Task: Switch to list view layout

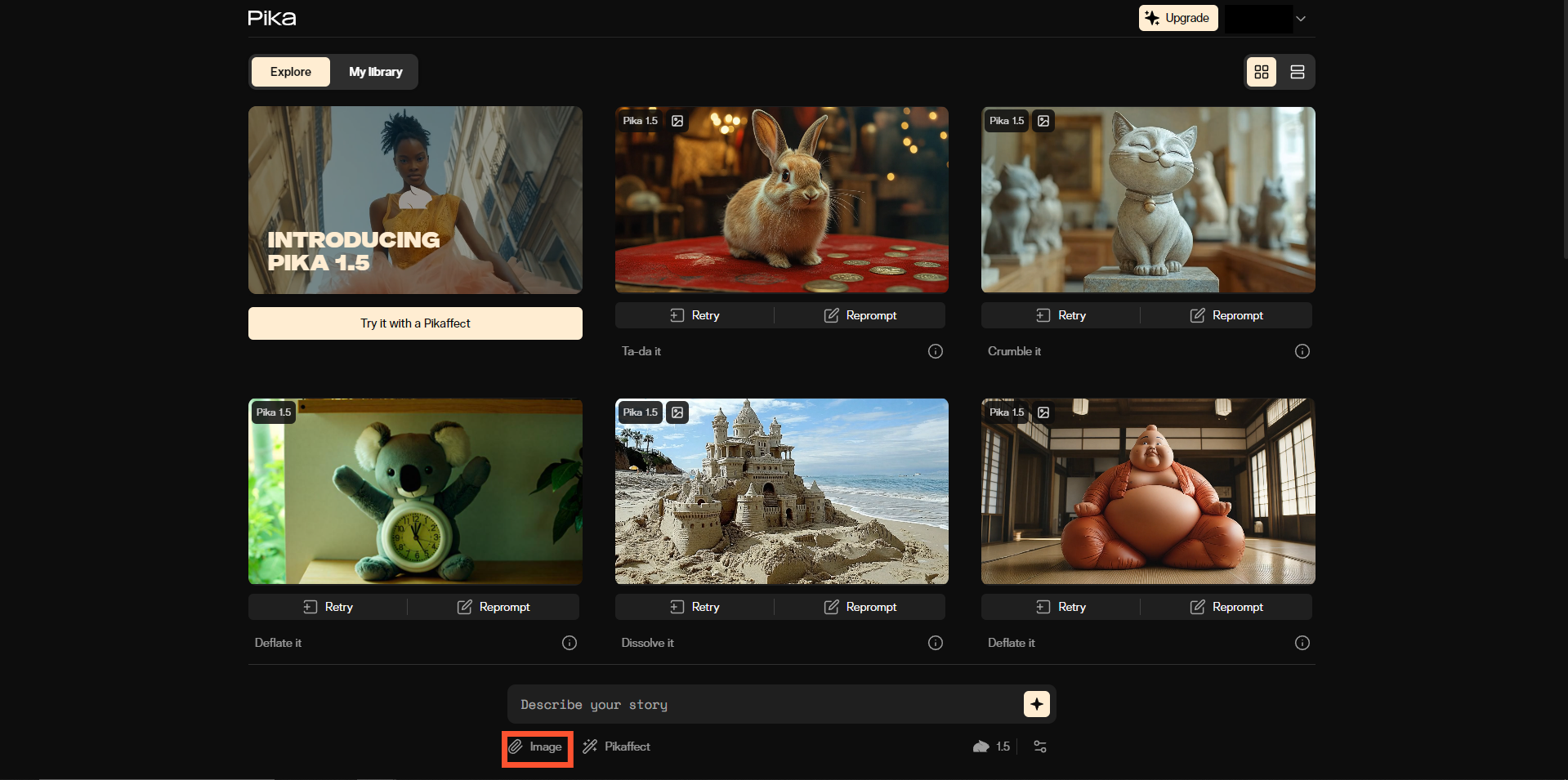Action: coord(1297,72)
